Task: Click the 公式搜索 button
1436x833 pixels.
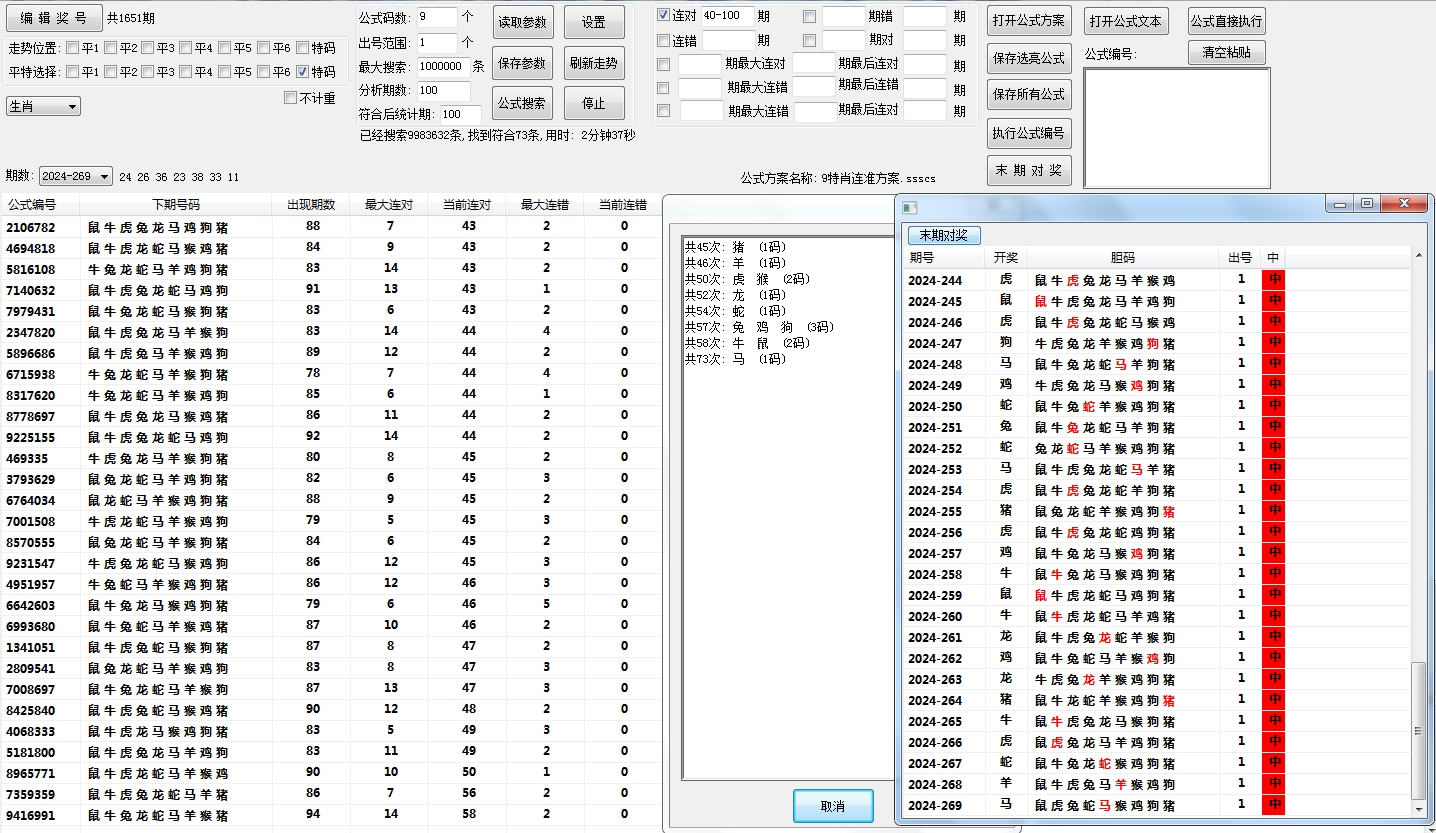Action: tap(522, 103)
